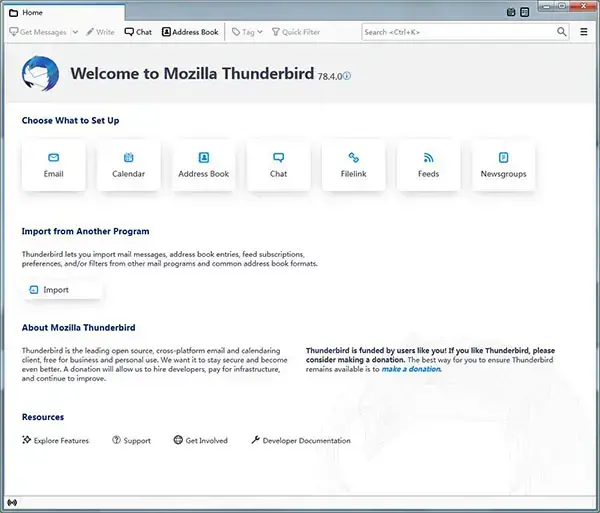Open the Get Involved link

click(x=201, y=440)
